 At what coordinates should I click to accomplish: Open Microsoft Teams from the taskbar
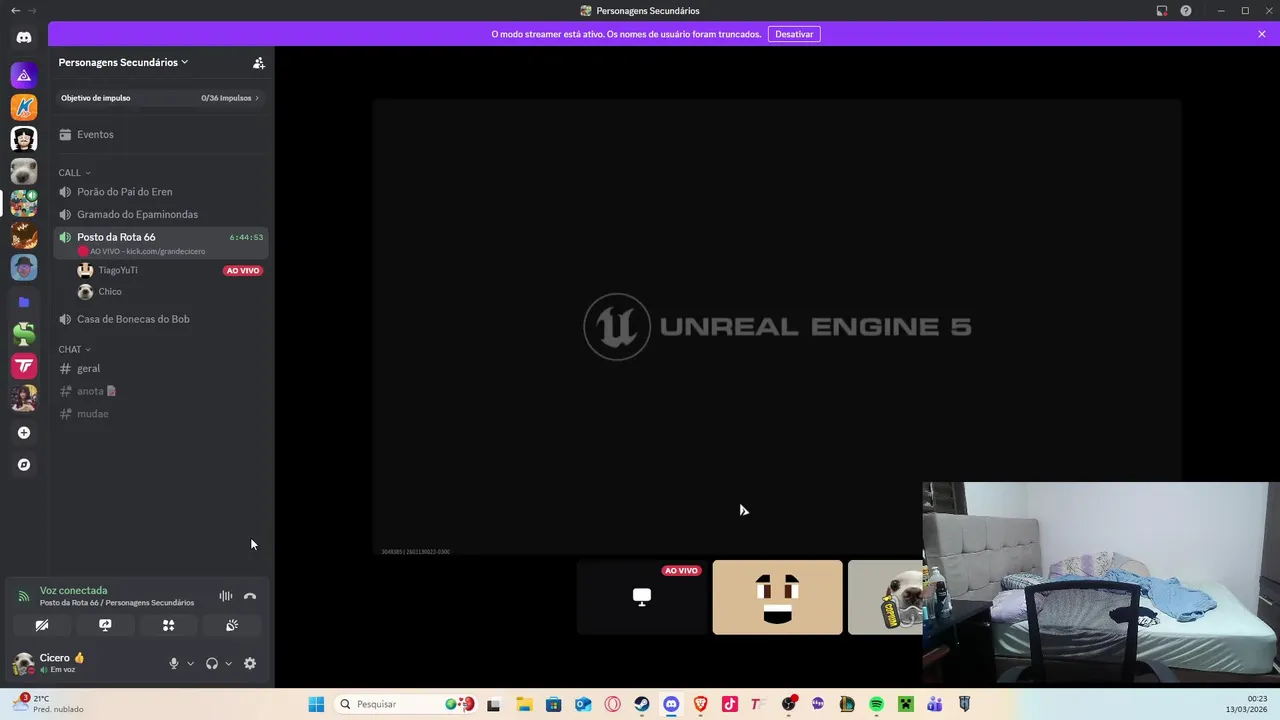pos(935,704)
